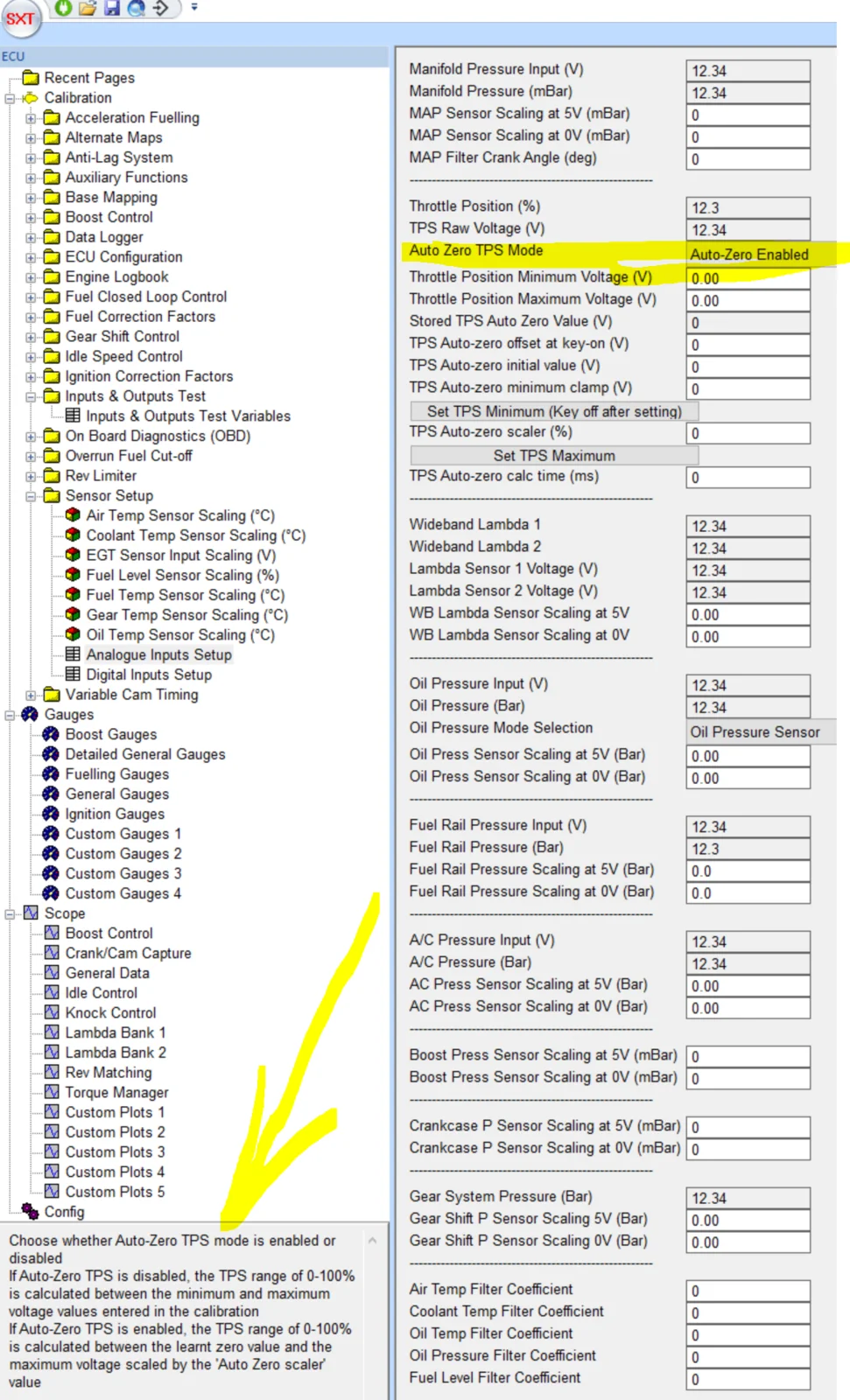
Task: Click the SXT application orb button
Action: [x=20, y=18]
